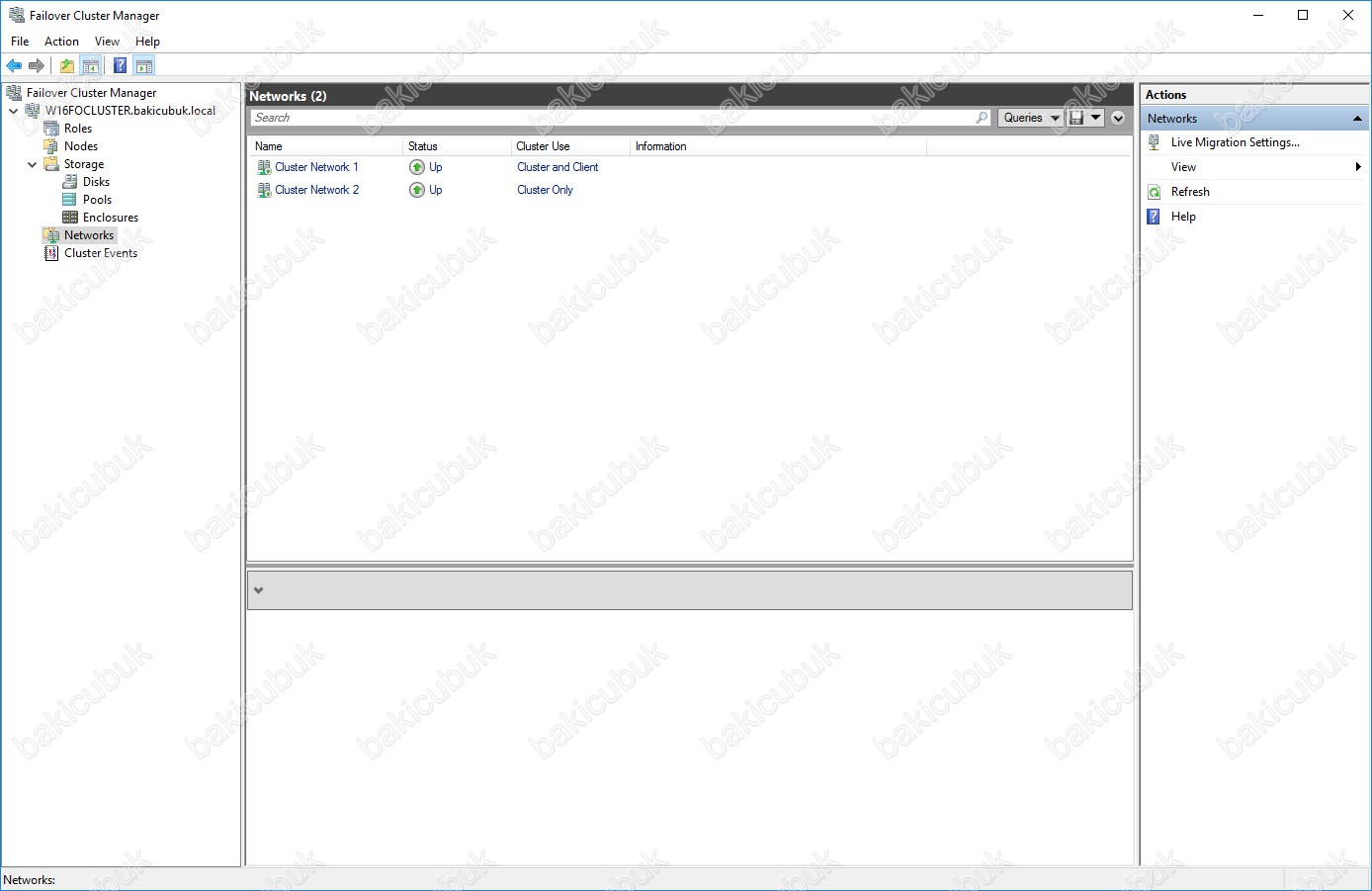Click the Storage folder icon in the tree
This screenshot has height=891, width=1372.
tap(51, 164)
